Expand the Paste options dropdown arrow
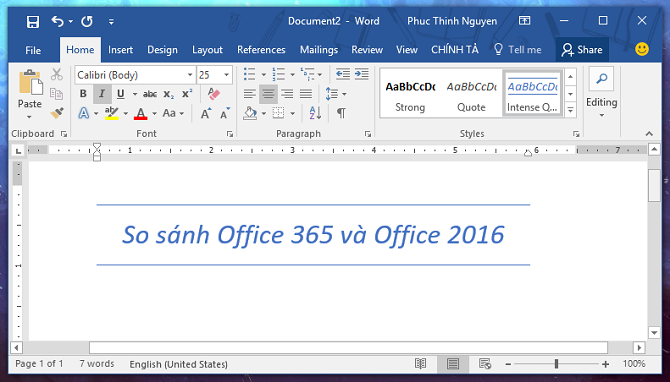This screenshot has height=382, width=670. 29,117
